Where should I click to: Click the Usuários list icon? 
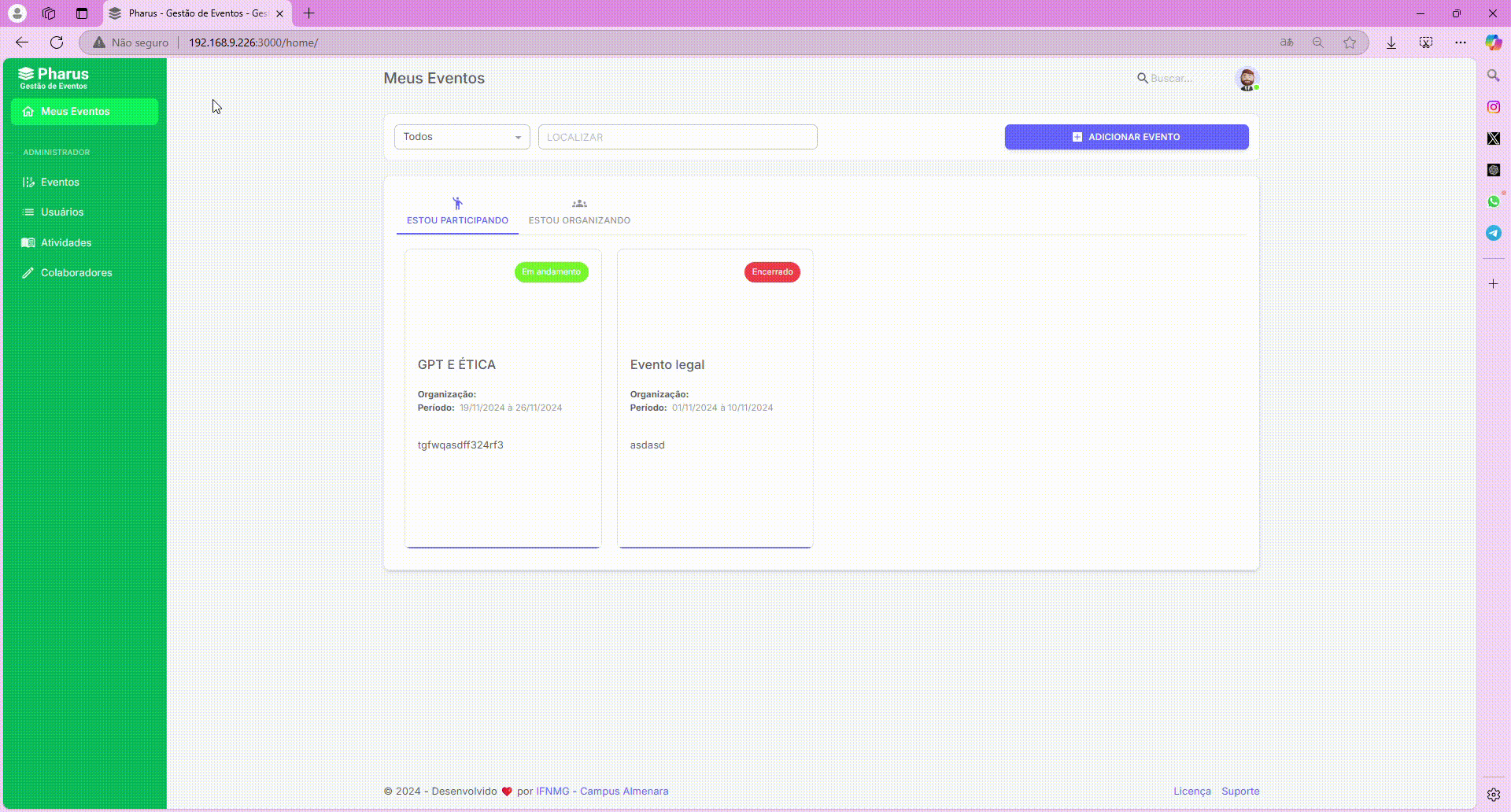[28, 212]
